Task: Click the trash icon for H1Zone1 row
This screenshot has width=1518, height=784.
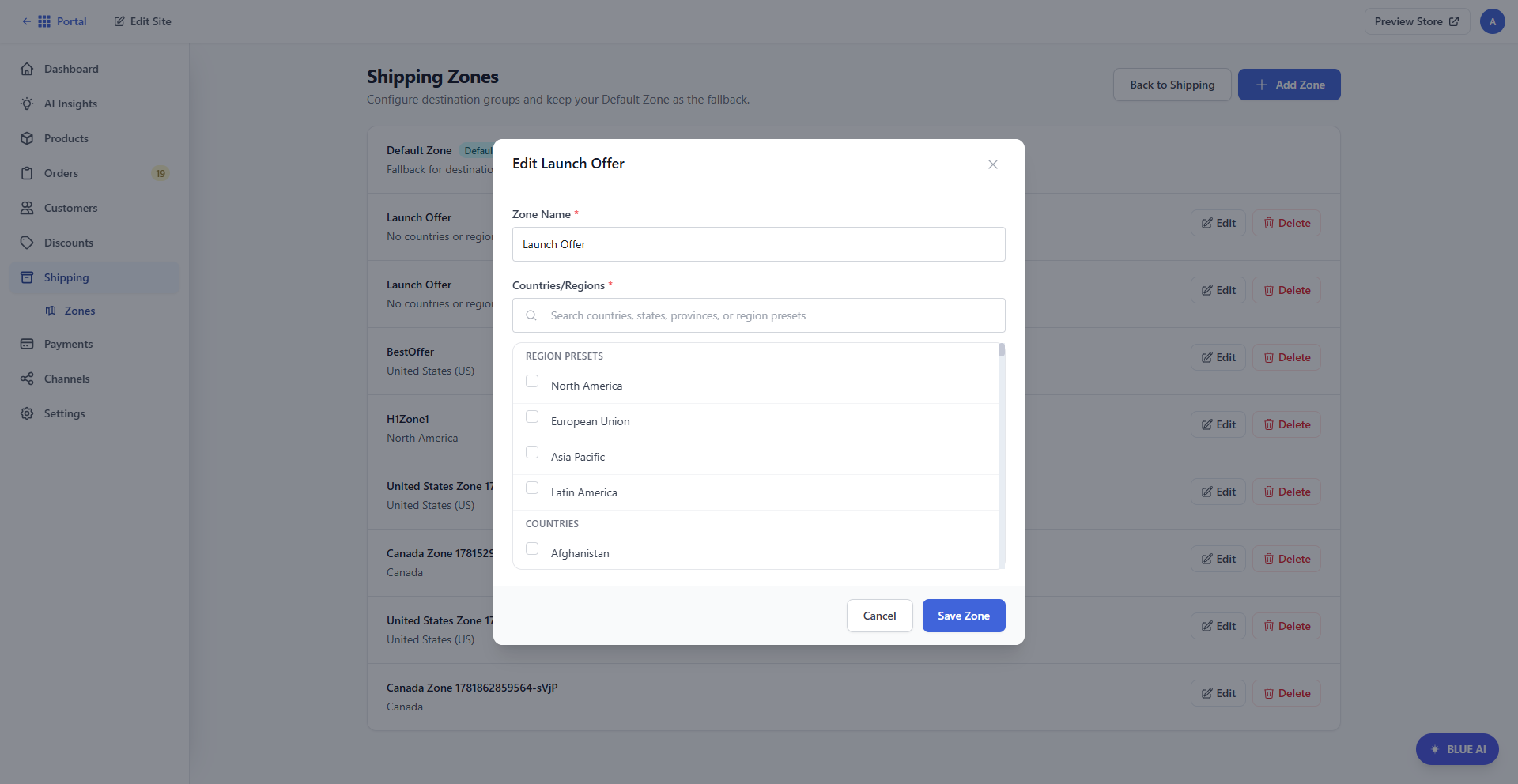Action: point(1269,424)
